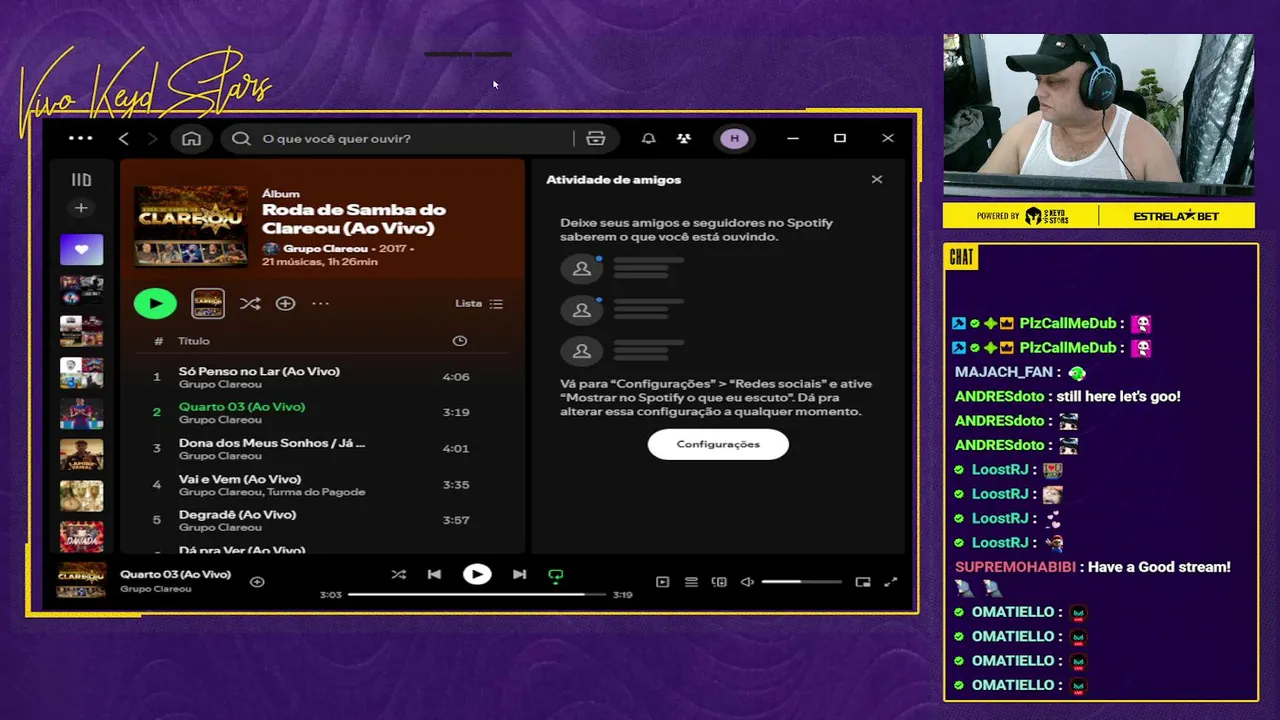Go back with the left arrow

pyautogui.click(x=124, y=138)
